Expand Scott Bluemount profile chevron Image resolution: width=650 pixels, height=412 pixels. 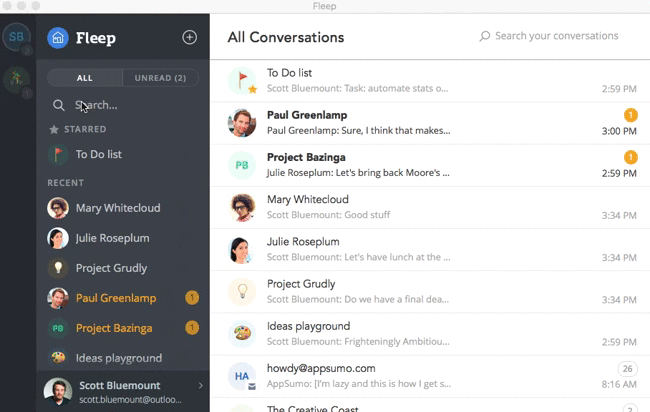point(201,386)
